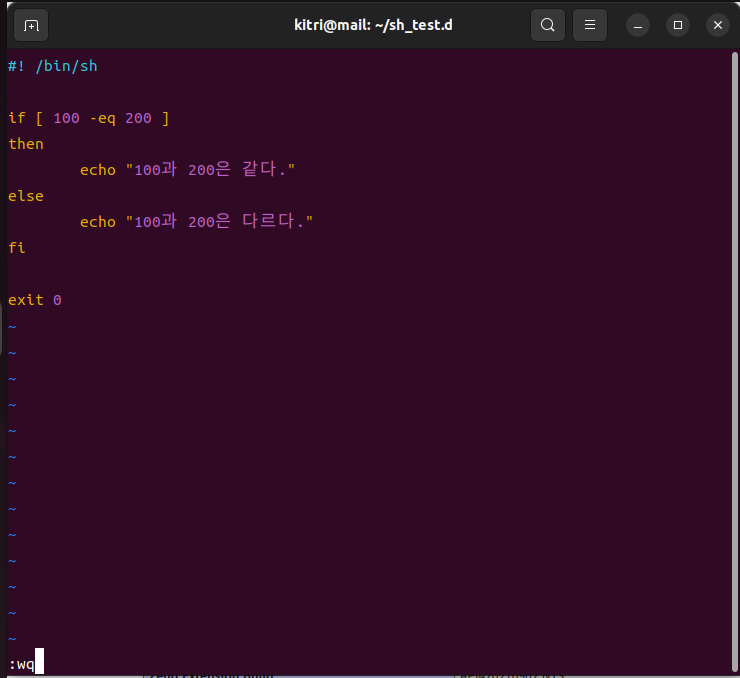Close the terminal window

pos(718,25)
